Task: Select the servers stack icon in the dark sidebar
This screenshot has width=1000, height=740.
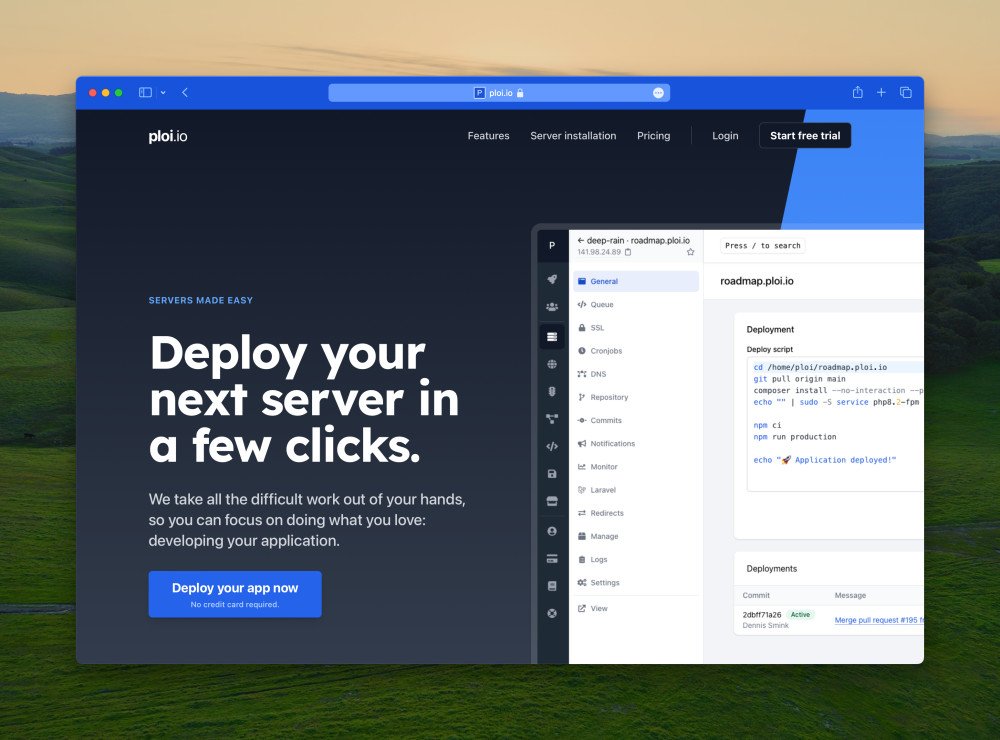Action: pos(552,337)
